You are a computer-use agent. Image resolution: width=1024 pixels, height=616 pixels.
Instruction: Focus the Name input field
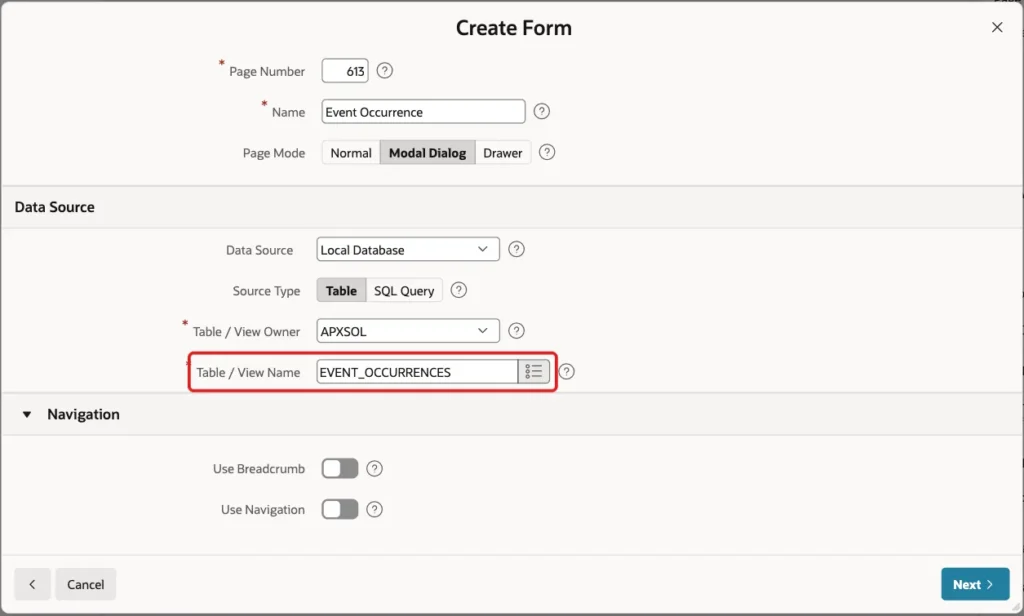(x=423, y=112)
